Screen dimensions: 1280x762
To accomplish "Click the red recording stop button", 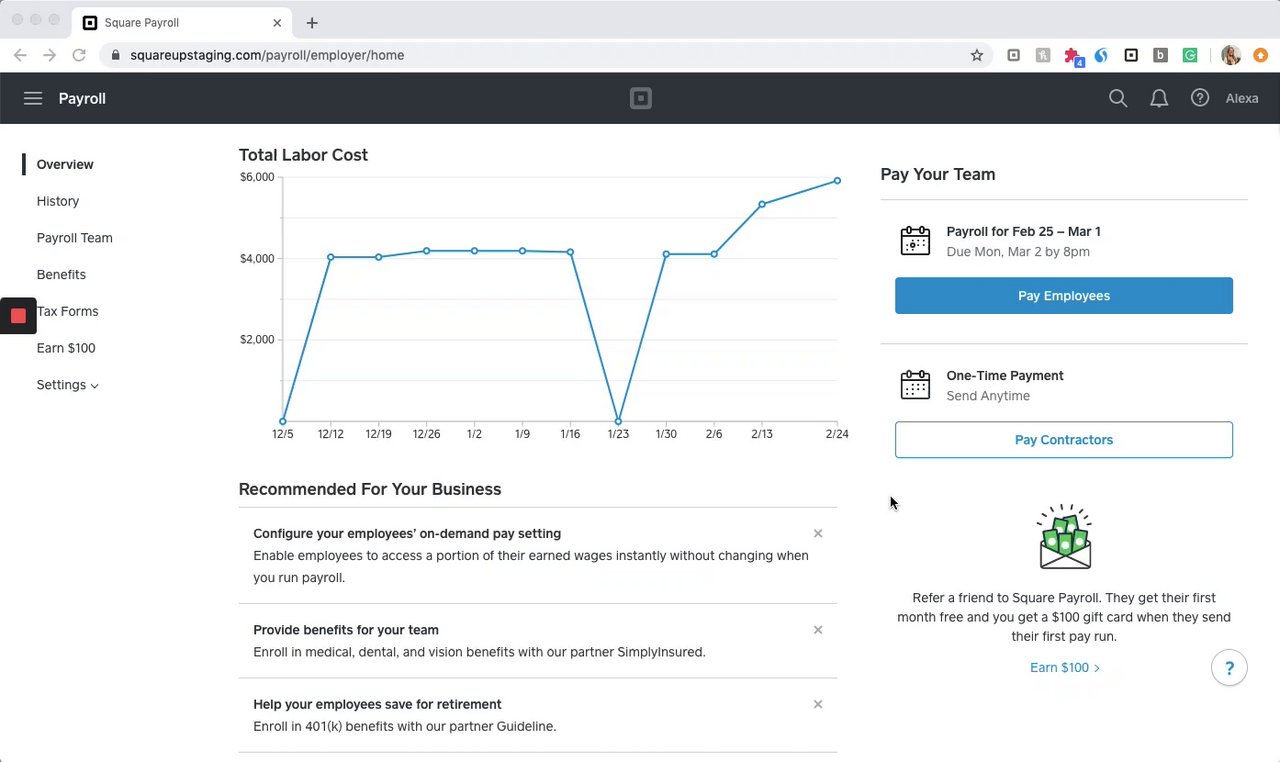I will point(18,316).
